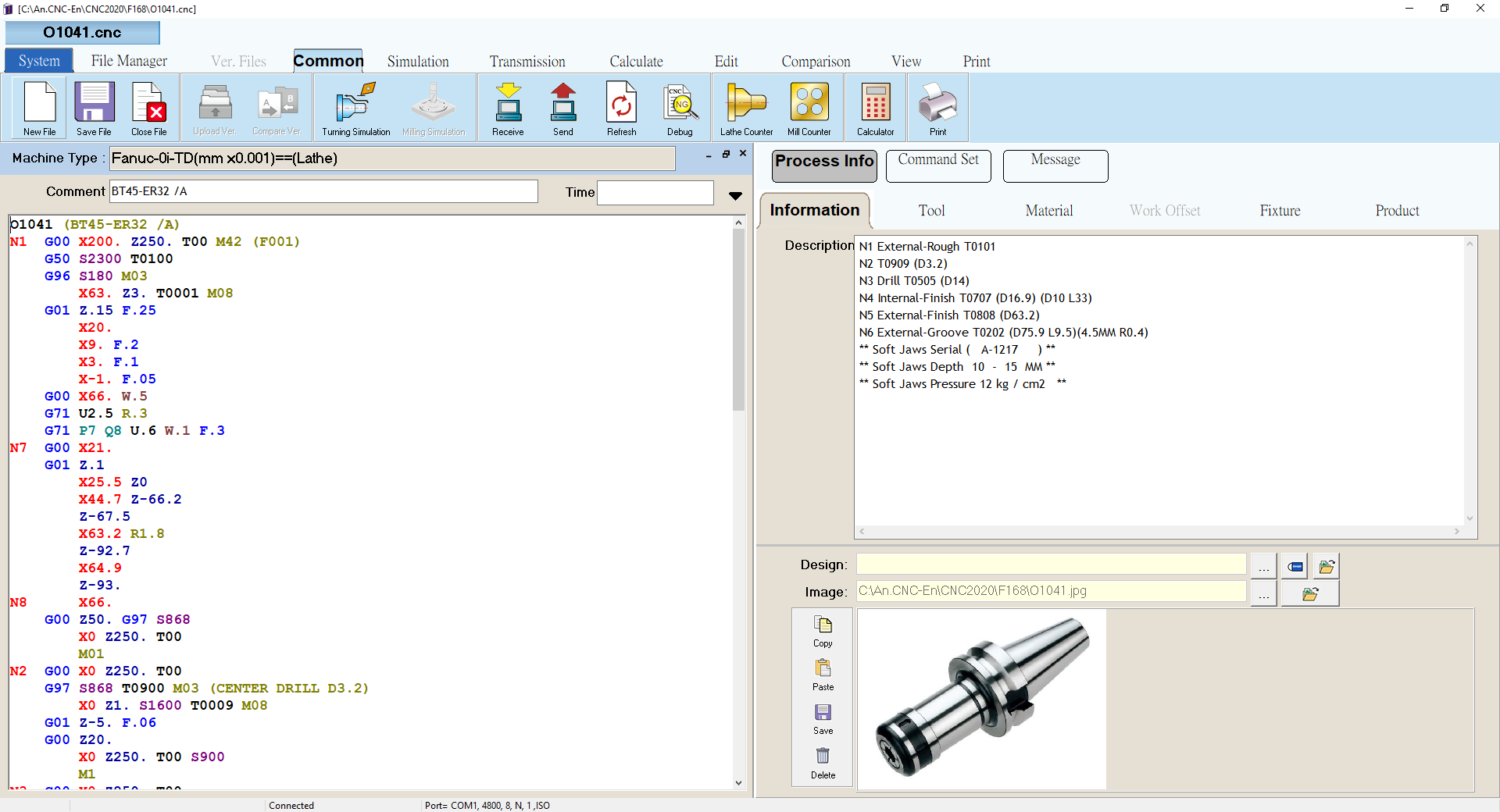
Task: Launch the Debug tool
Action: click(680, 109)
